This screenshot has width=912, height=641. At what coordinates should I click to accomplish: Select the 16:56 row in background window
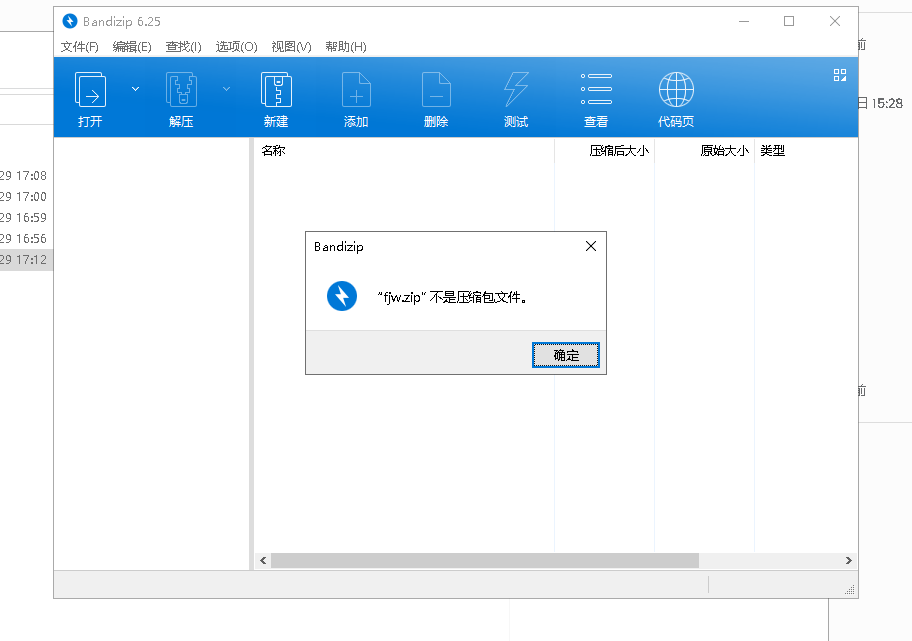26,238
